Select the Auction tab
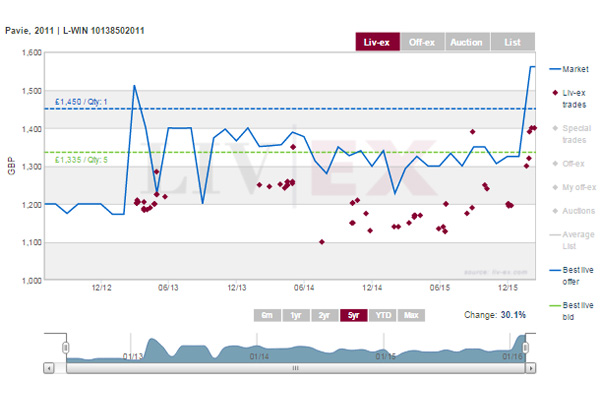 point(467,42)
